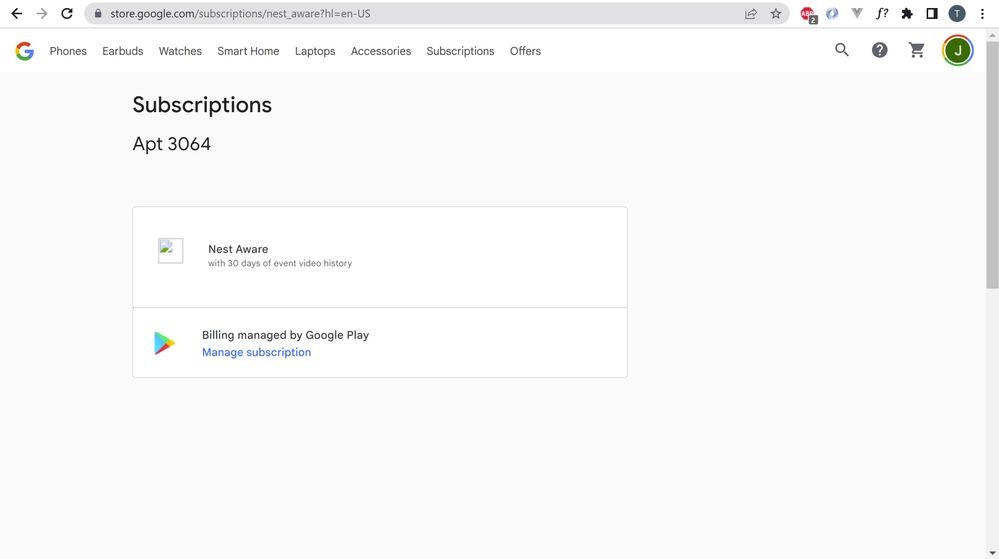Open the green J account avatar
This screenshot has width=999, height=559.
(957, 51)
